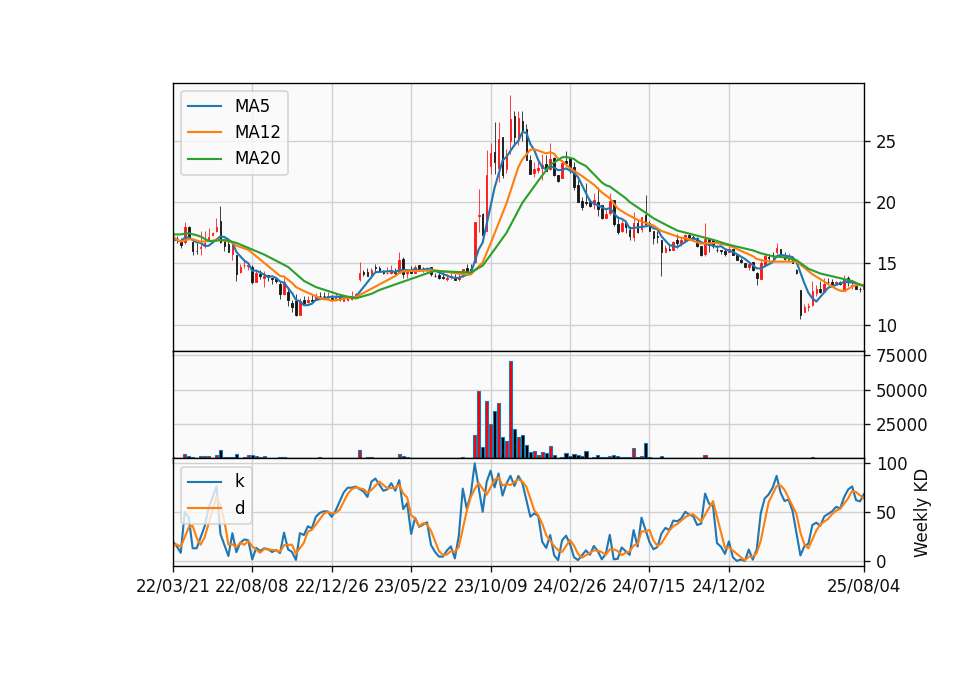Viewport: 960px width, 690px height.
Task: Click the 23/10/09 date tick label
Action: coord(490,587)
